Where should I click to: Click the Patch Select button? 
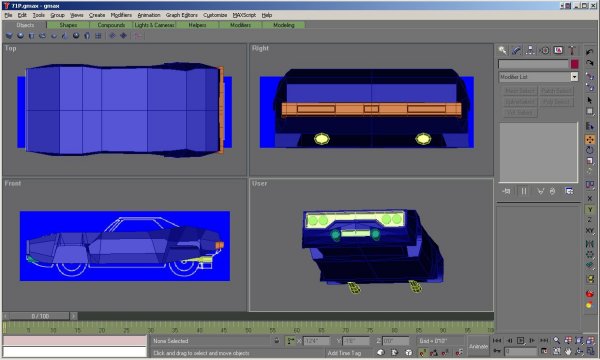point(556,91)
